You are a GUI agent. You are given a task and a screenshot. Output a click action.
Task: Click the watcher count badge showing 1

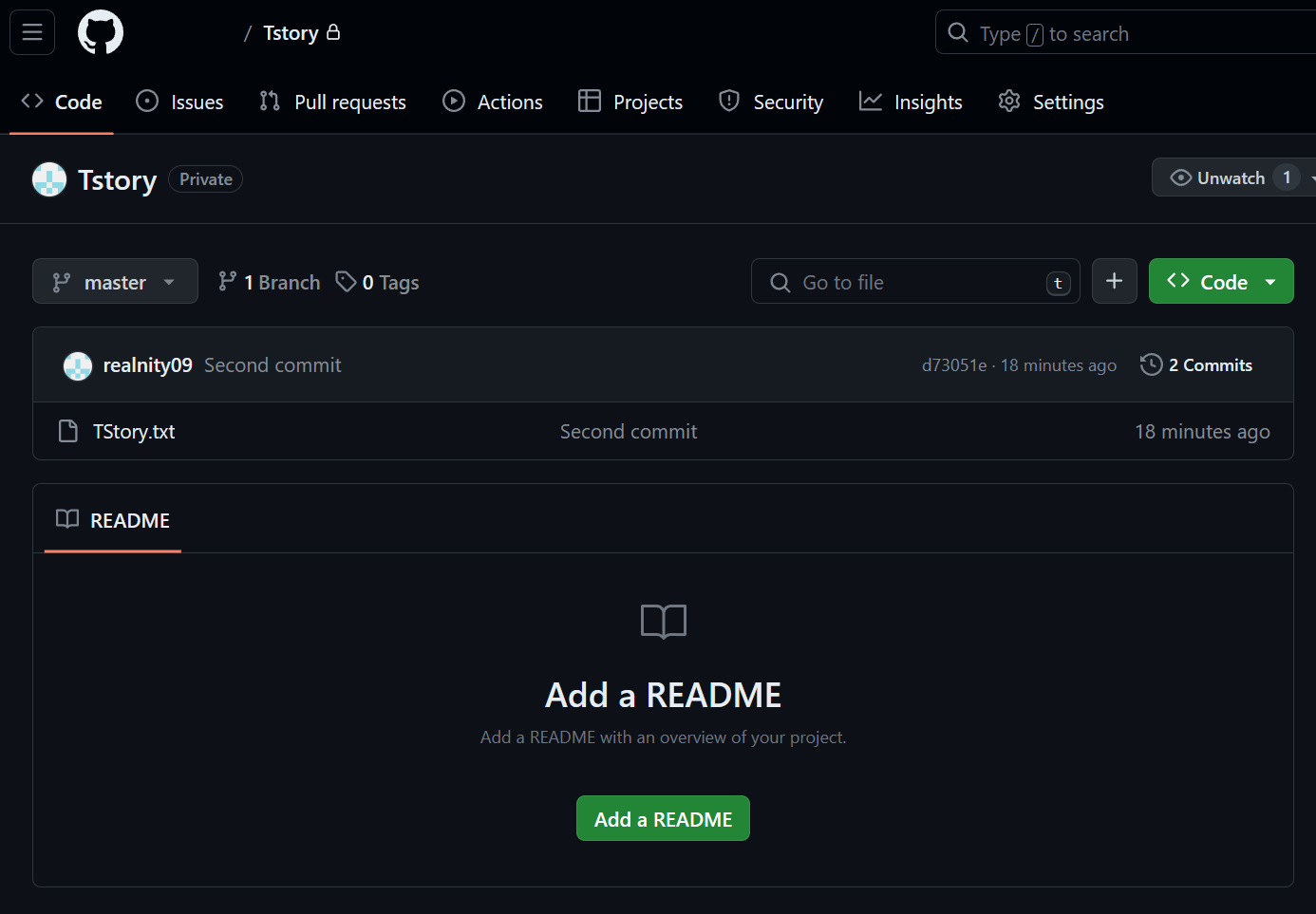click(1287, 177)
